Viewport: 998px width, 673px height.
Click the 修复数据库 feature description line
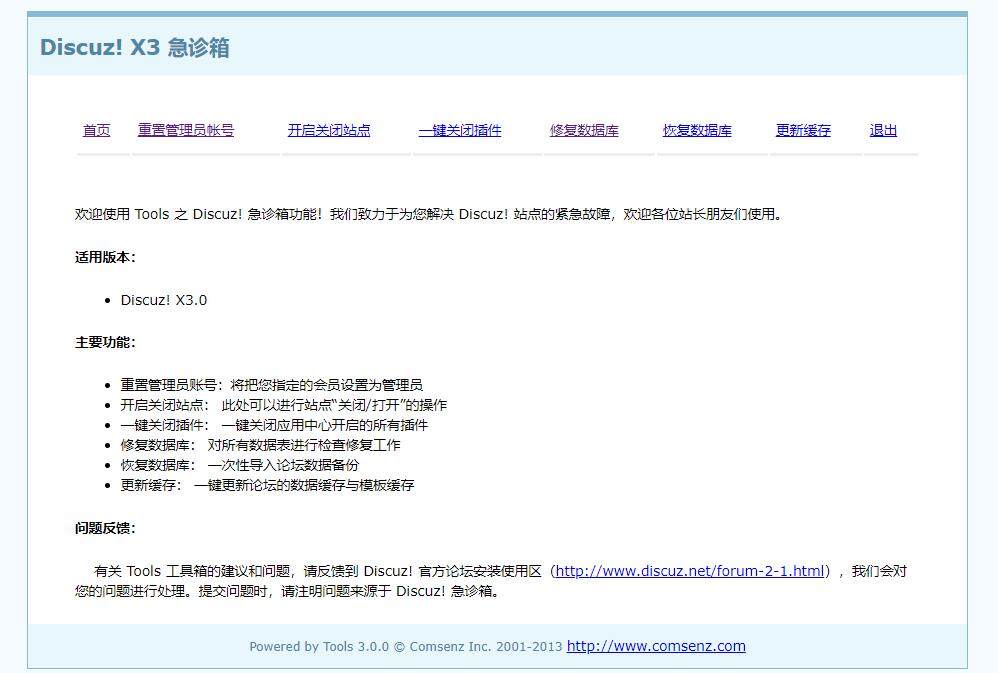260,445
